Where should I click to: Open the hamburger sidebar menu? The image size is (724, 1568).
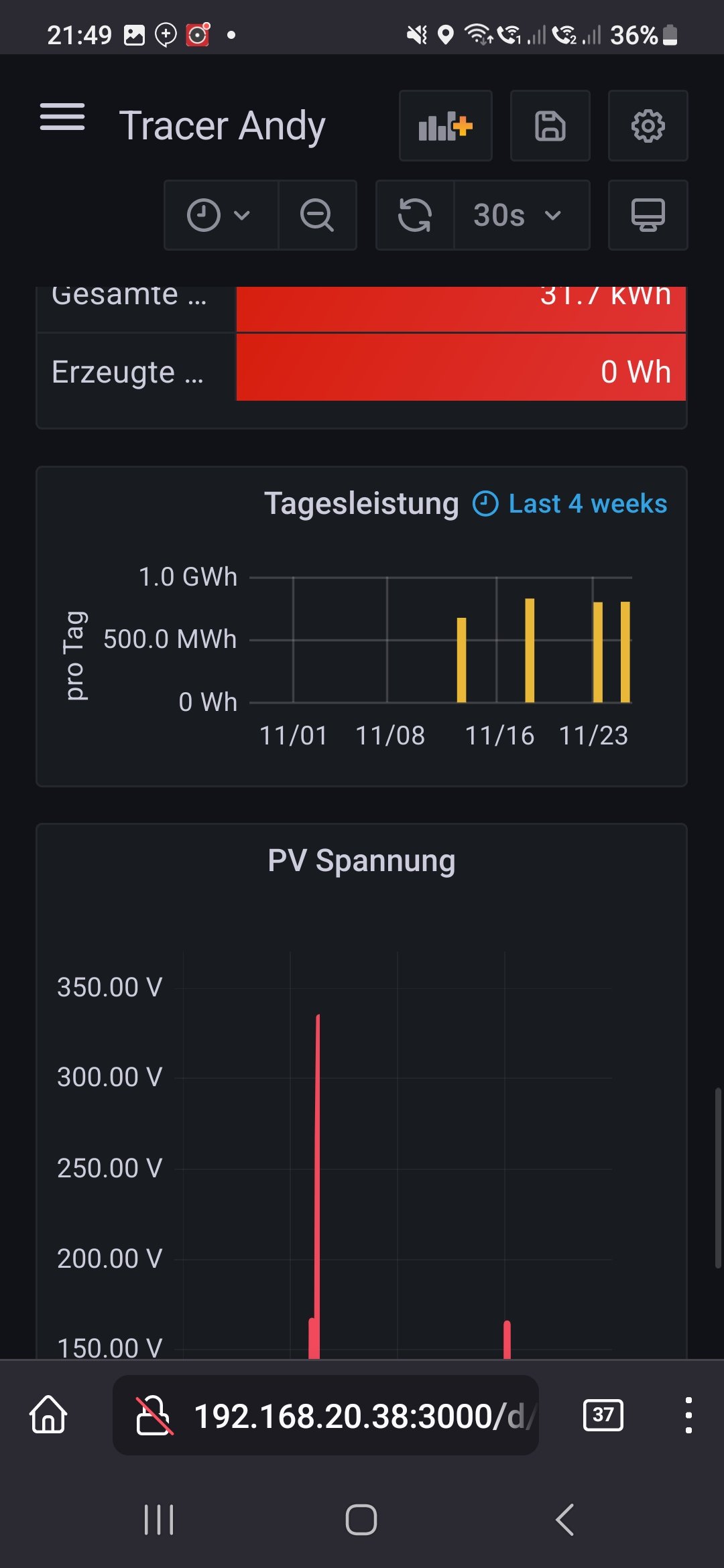[x=62, y=118]
